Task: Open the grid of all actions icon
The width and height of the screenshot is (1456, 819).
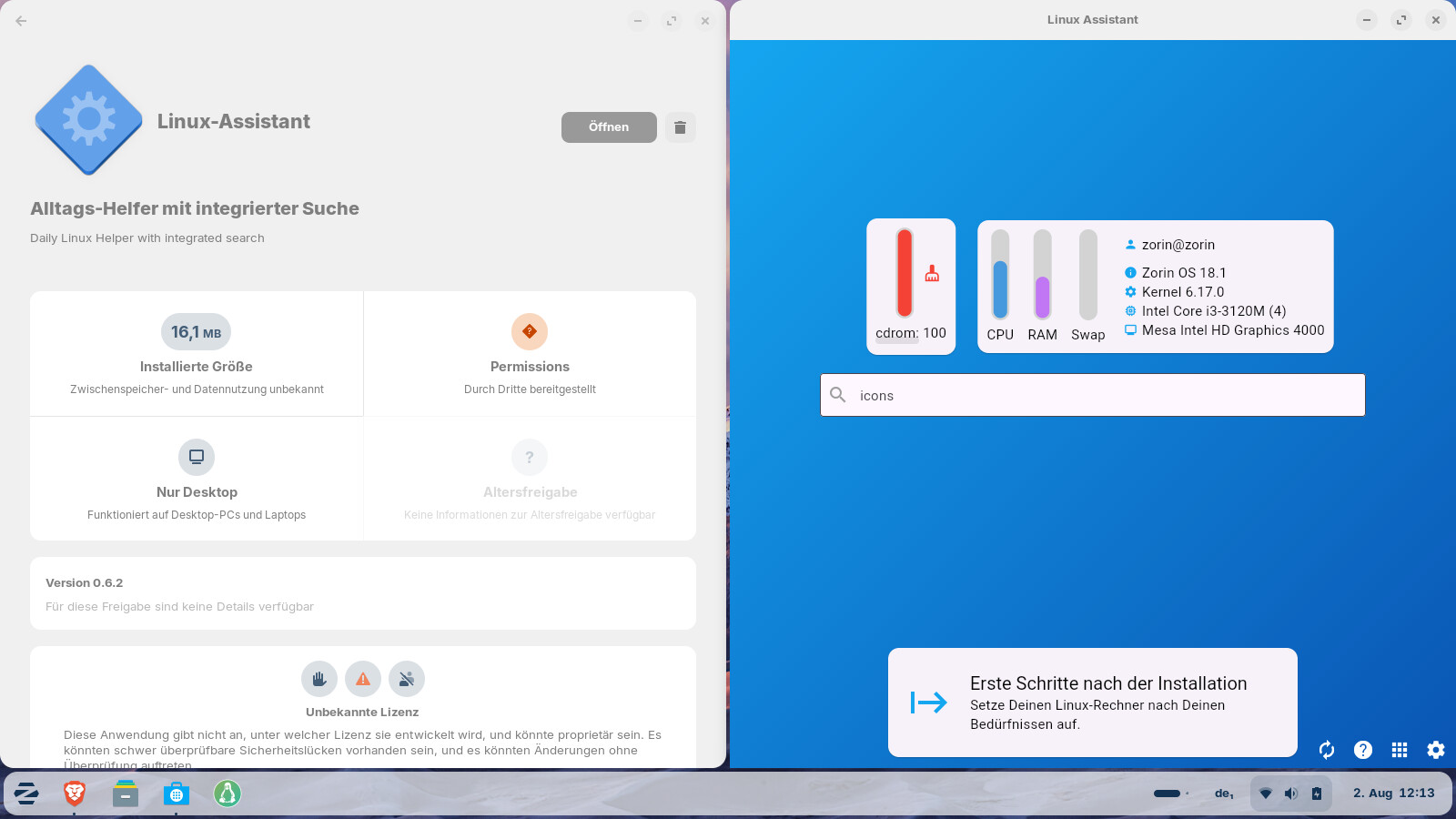Action: (x=1400, y=750)
